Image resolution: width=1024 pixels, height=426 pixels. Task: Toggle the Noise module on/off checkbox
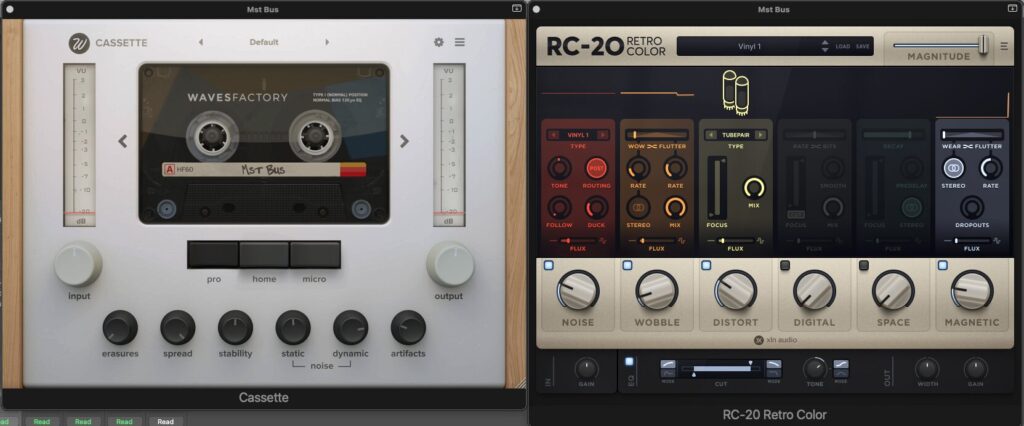pyautogui.click(x=549, y=265)
